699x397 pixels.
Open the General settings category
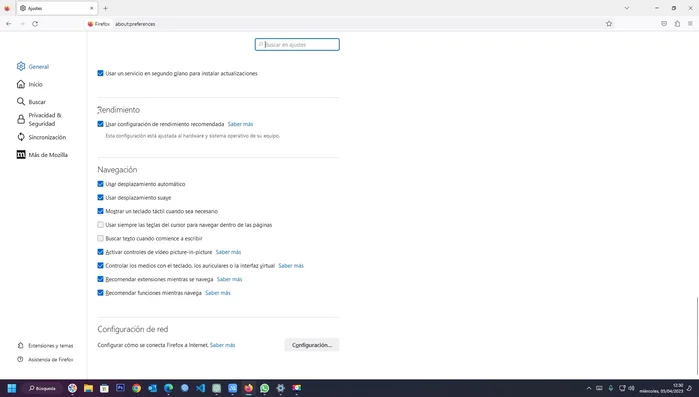pos(33,66)
